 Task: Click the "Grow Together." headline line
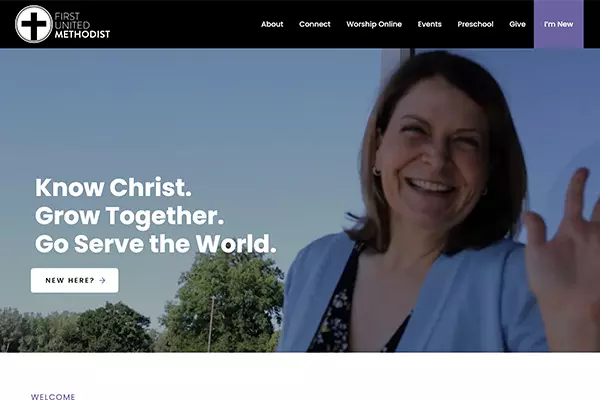coord(129,216)
